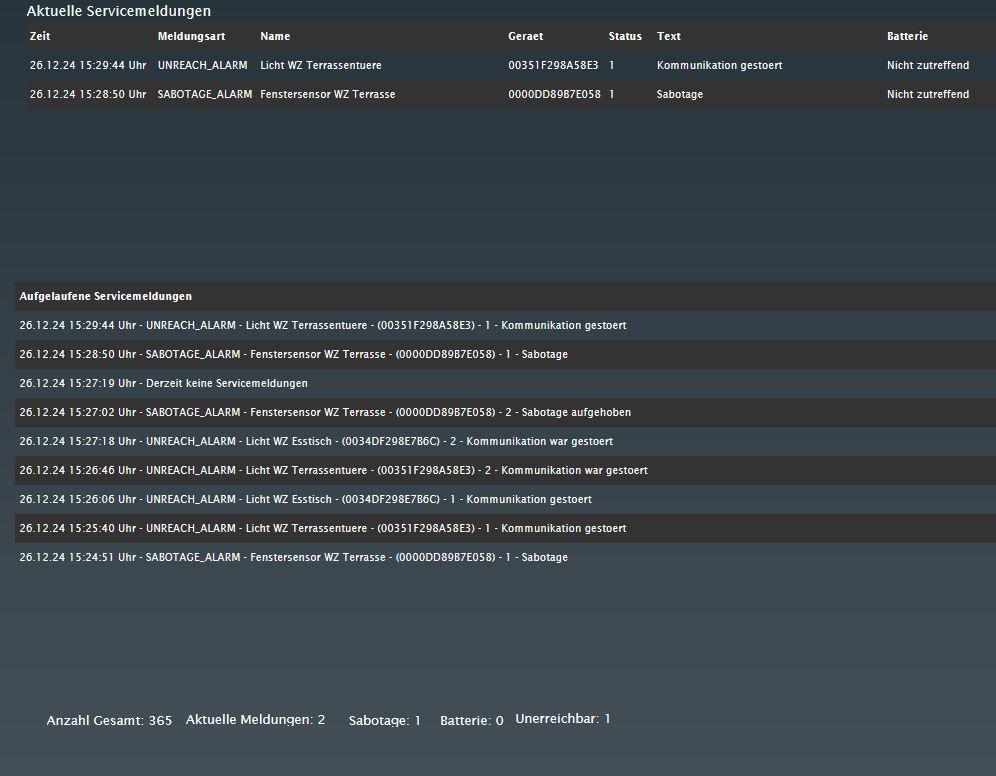The width and height of the screenshot is (996, 776).
Task: Click table name cell 'Fenstersensor WZ Terrasse'
Action: pos(328,95)
